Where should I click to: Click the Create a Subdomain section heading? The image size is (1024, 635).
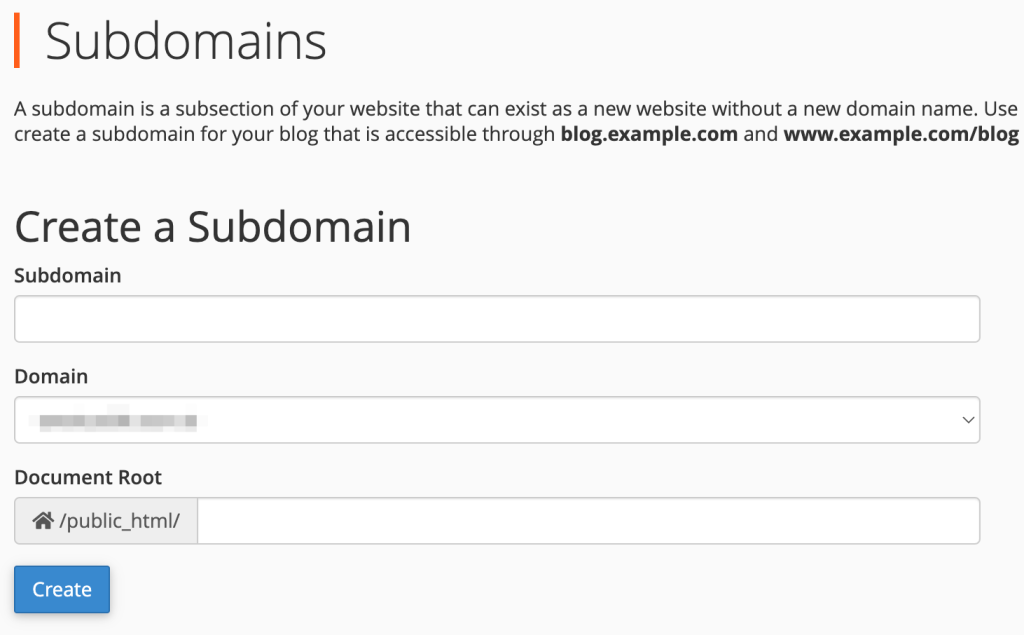212,227
